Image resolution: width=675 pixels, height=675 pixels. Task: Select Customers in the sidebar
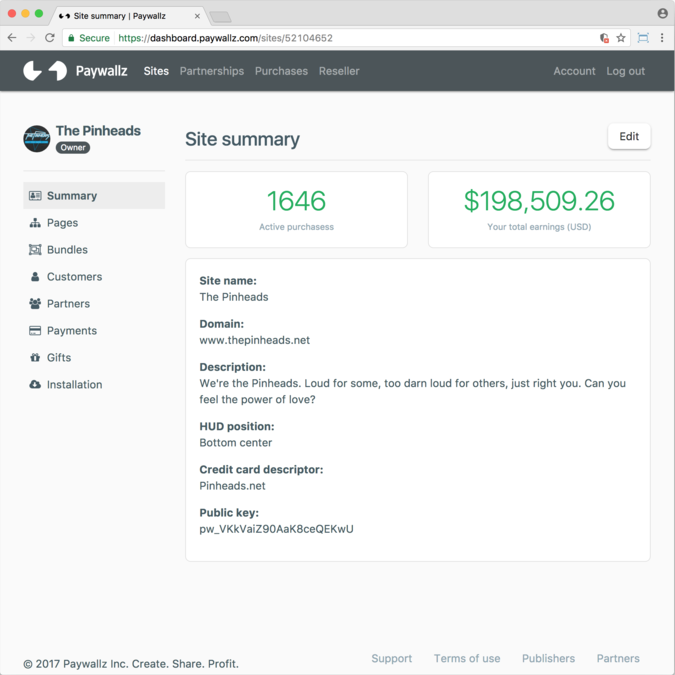pos(94,277)
